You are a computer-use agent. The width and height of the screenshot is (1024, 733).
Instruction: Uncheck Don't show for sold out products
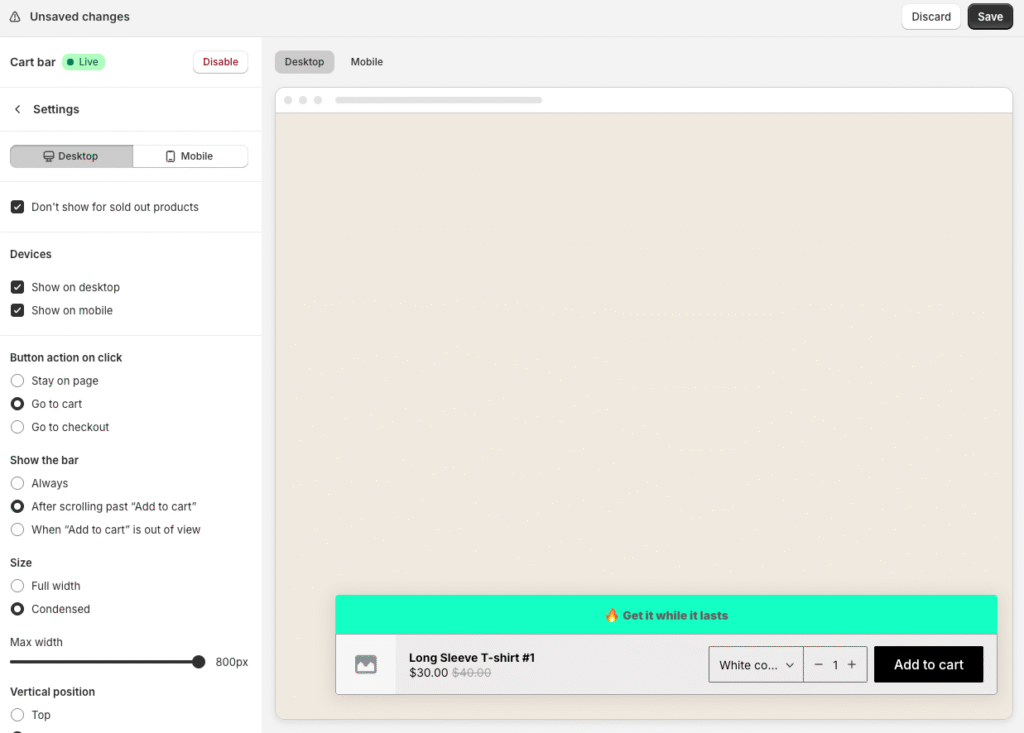(x=17, y=206)
